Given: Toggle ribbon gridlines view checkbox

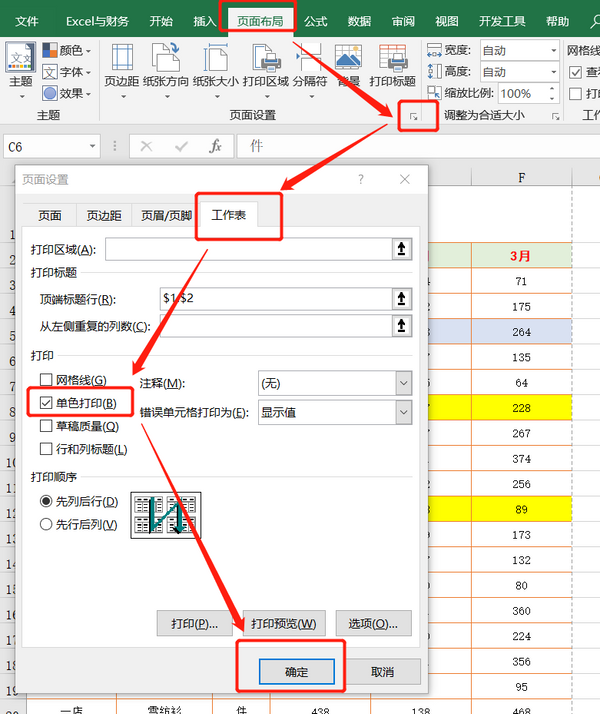Looking at the screenshot, I should click(x=575, y=72).
